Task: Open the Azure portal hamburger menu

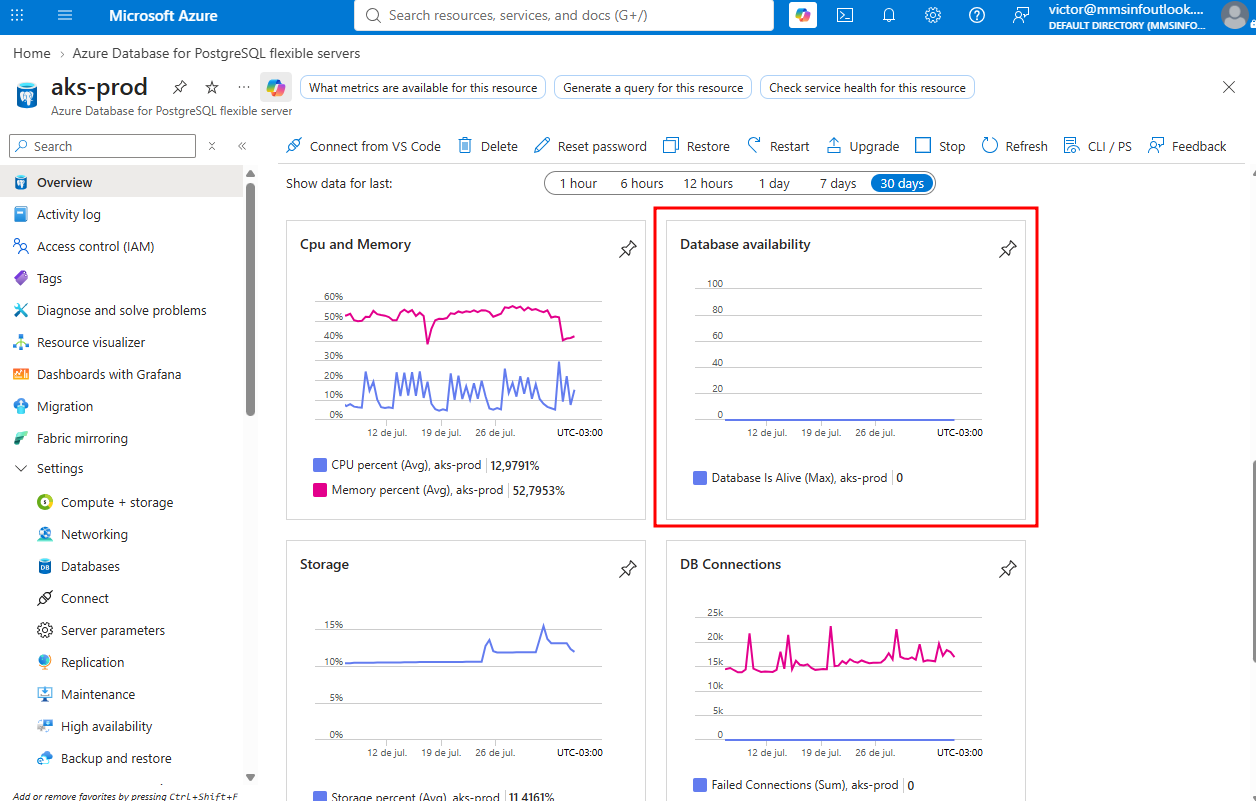Action: pos(65,15)
